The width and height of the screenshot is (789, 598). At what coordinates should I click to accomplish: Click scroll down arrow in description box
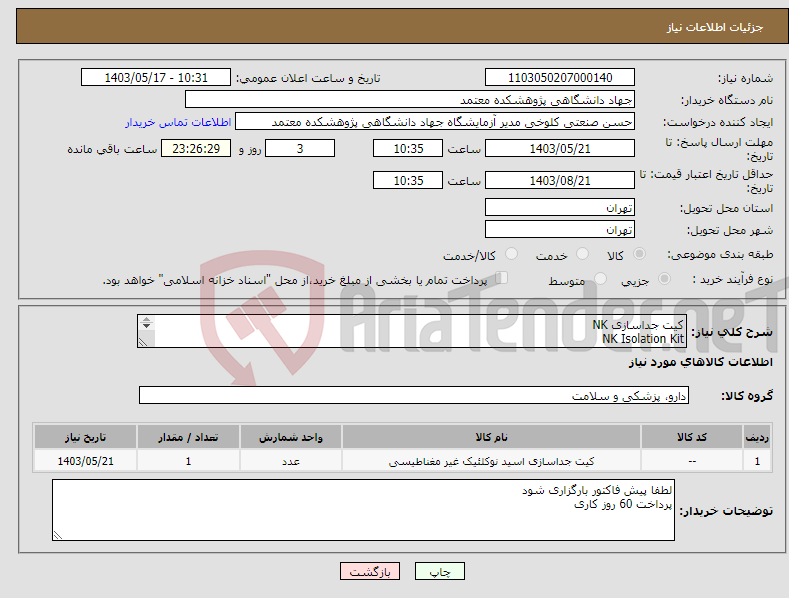point(146,326)
